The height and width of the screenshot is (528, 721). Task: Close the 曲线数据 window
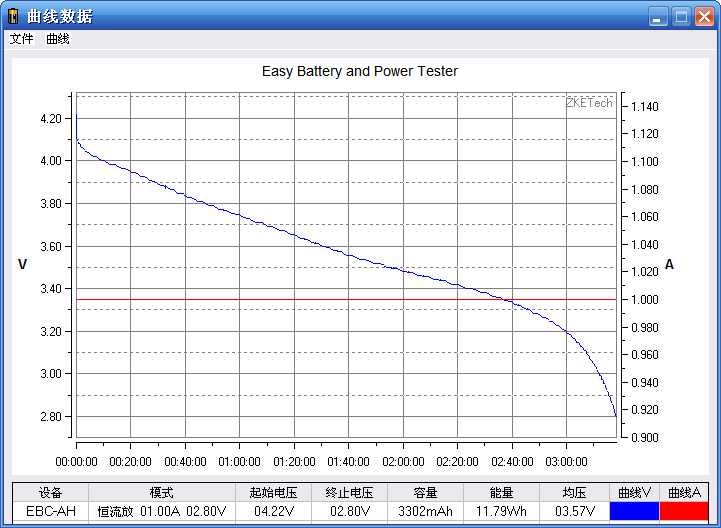[704, 17]
